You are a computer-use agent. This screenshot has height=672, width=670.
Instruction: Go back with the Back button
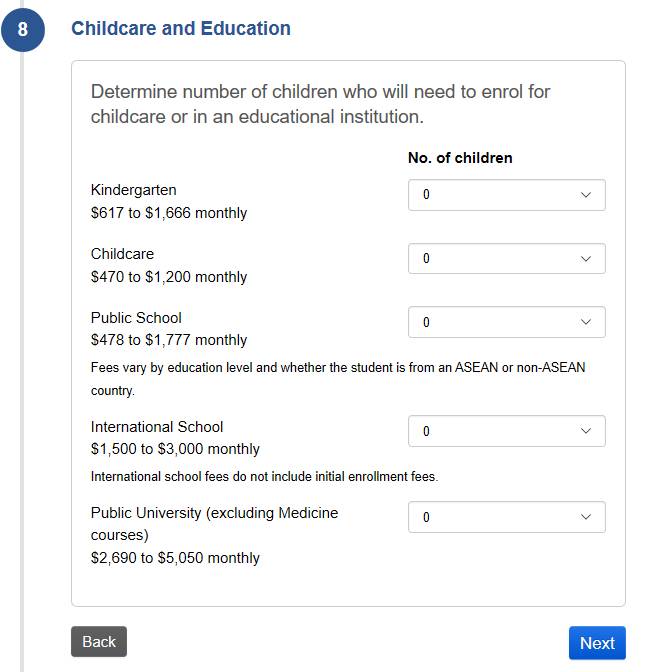click(99, 642)
